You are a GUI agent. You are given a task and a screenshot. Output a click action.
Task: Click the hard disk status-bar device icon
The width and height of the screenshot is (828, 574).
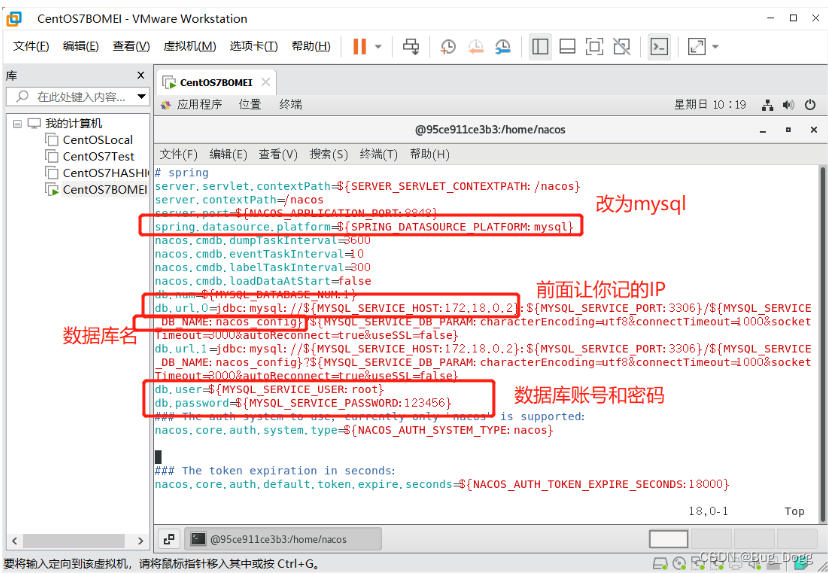tap(660, 563)
